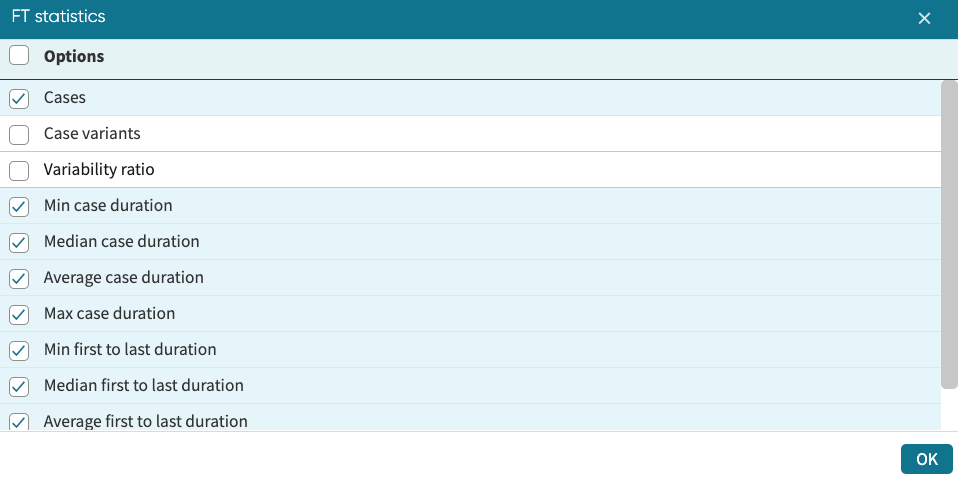Uncheck Average first to last duration checkbox

(19, 421)
